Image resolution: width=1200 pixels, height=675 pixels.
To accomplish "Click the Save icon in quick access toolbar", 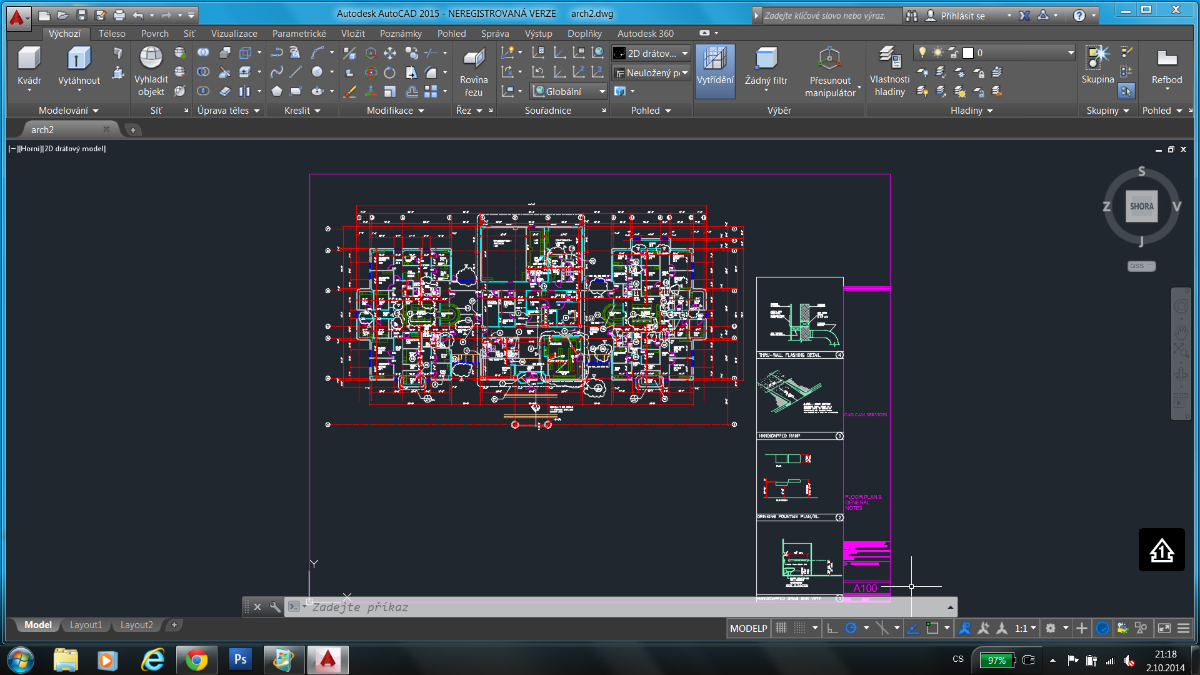I will [82, 15].
